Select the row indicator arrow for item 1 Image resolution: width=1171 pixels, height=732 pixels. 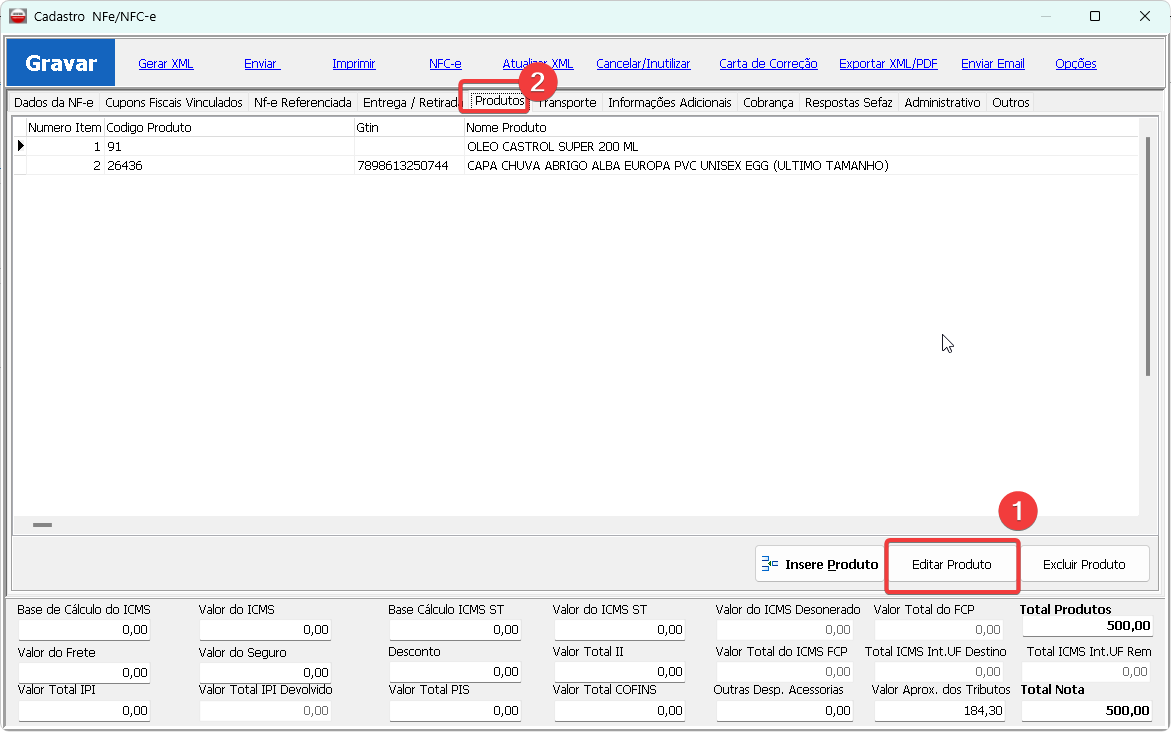click(x=20, y=146)
